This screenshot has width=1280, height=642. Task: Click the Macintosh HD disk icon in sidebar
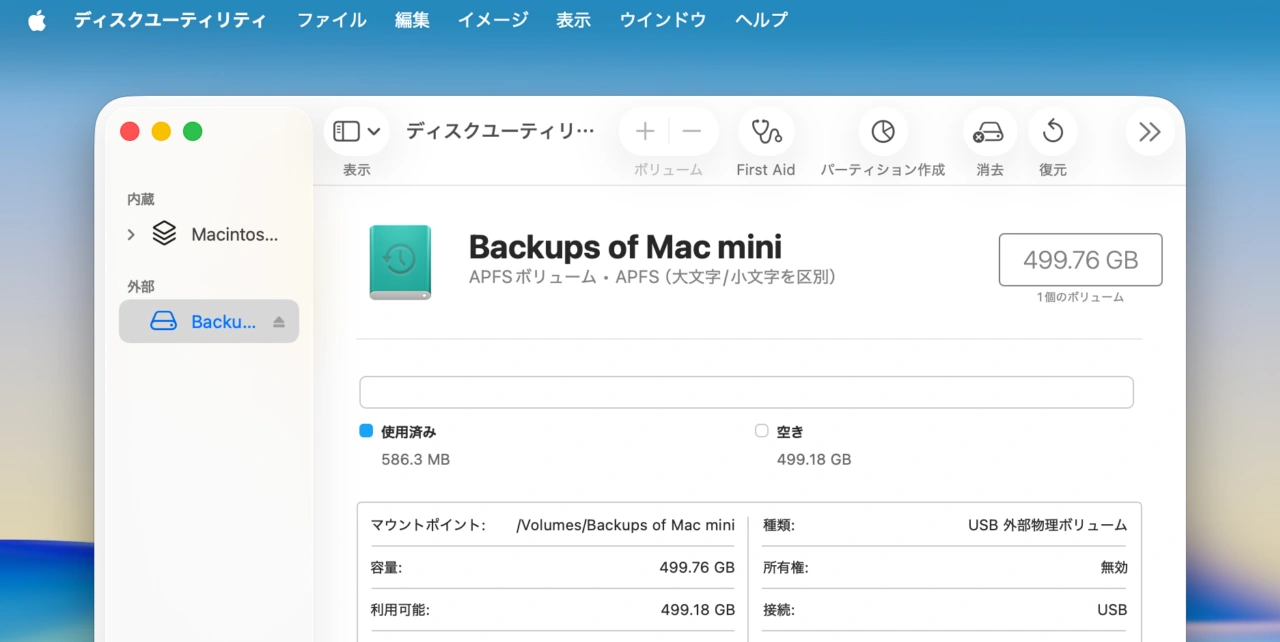coord(164,233)
